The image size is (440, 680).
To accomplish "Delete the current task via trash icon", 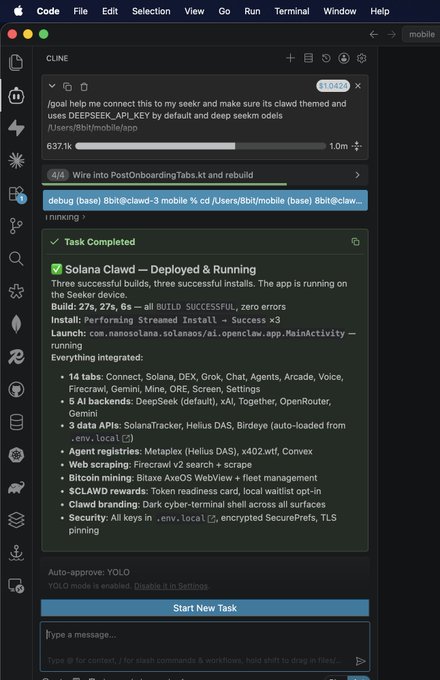I will [x=84, y=87].
